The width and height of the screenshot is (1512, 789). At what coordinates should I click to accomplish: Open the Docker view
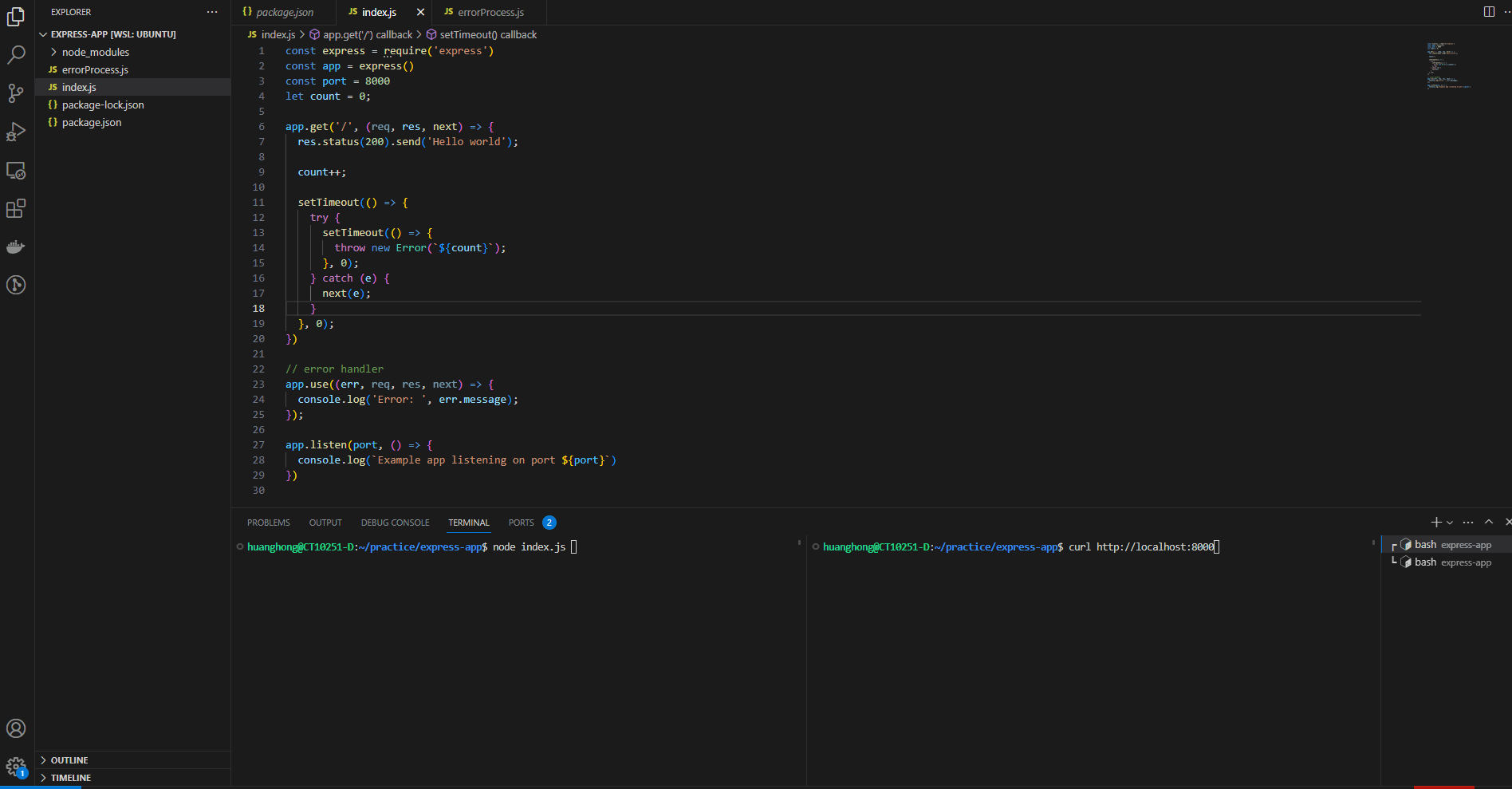coord(16,247)
